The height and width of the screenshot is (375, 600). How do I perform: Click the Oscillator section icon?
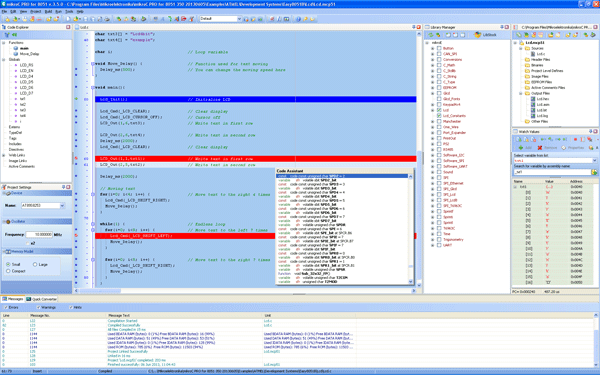(x=7, y=222)
